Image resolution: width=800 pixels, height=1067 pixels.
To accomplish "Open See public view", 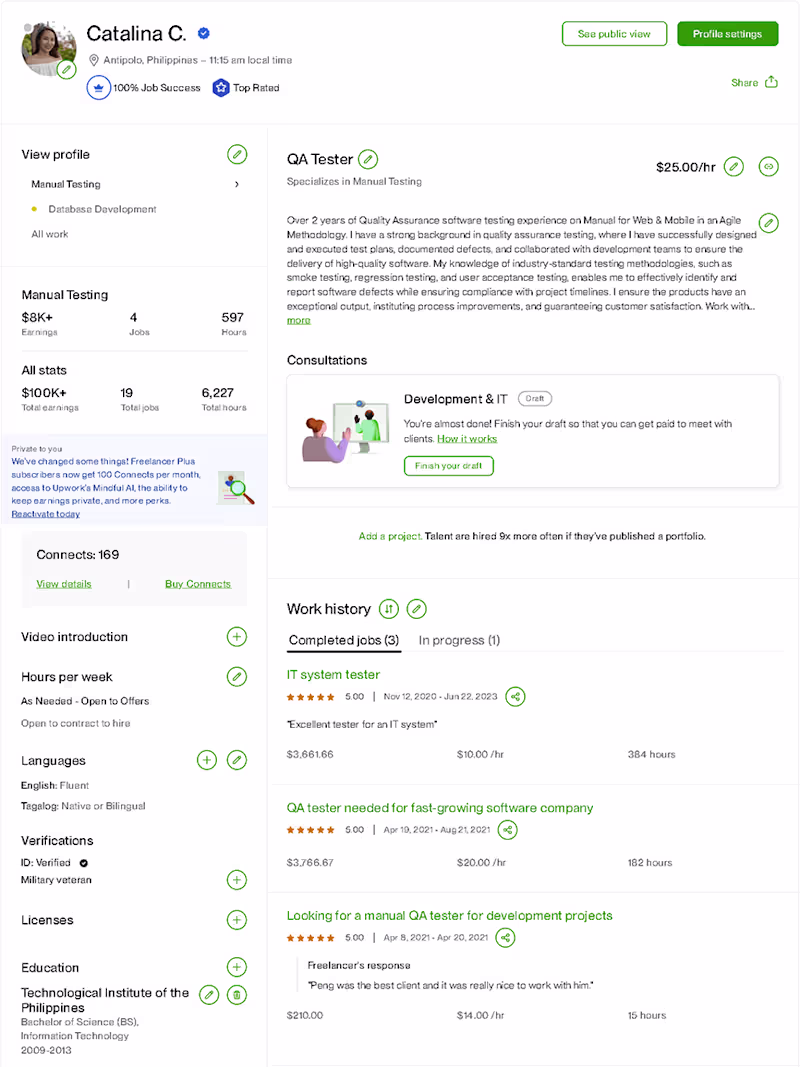I will click(614, 34).
